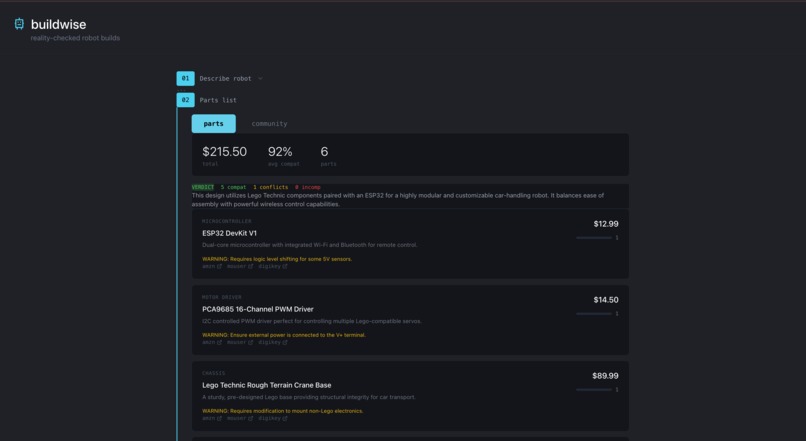
Task: Click the 1 conflicts indicator
Action: click(x=270, y=187)
